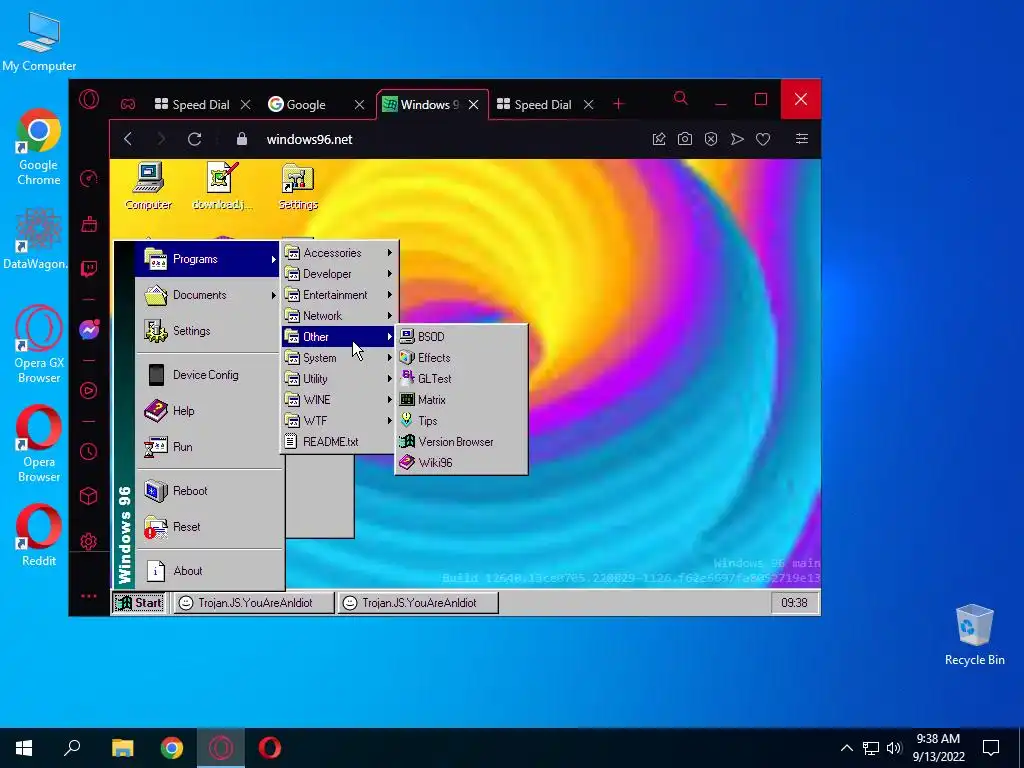This screenshot has height=768, width=1024.
Task: Open Easy Setup sliders icon
Action: point(802,138)
